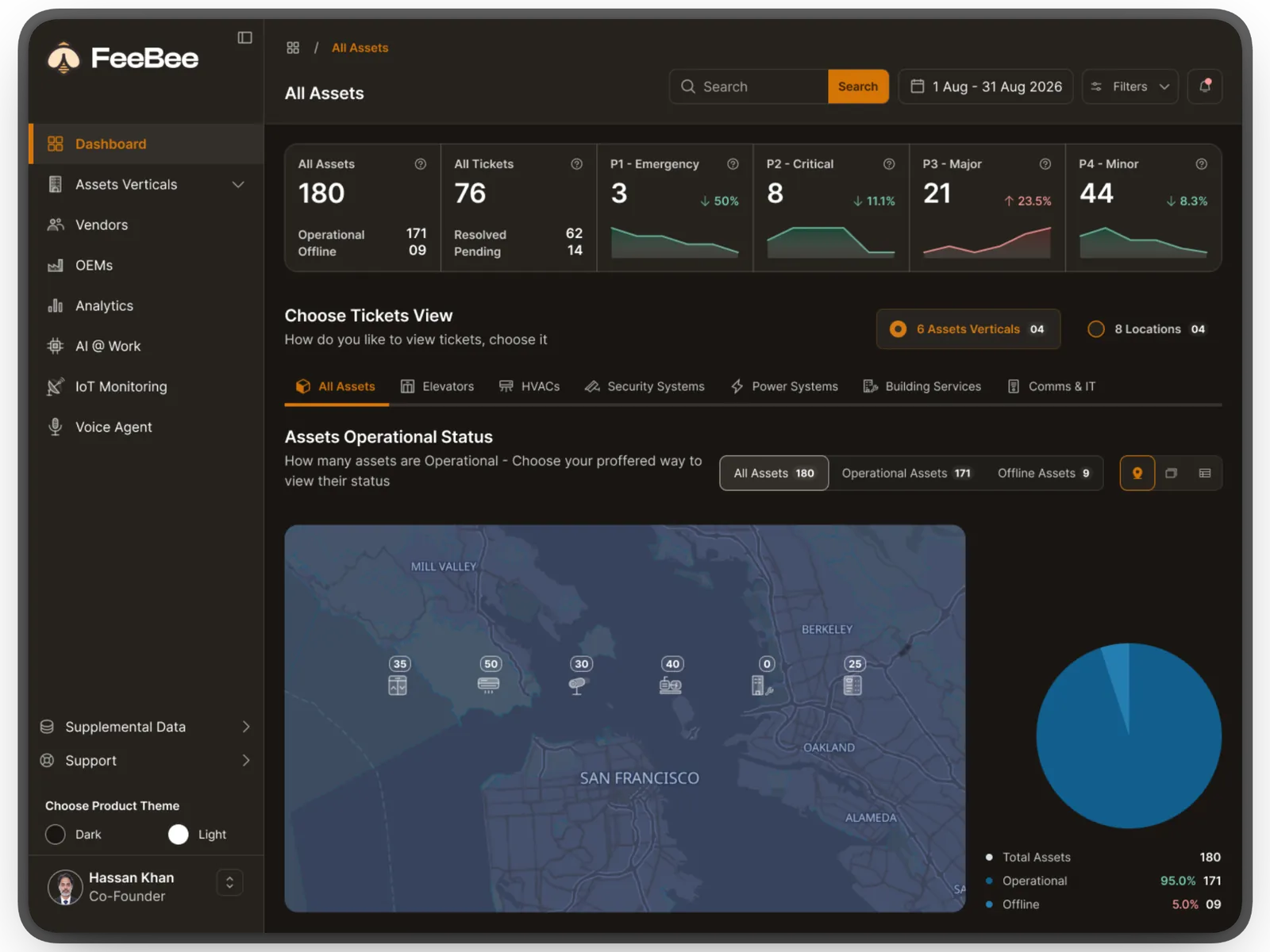Show help for P4 - Minor card
Screen dimensions: 1270x952
click(x=1202, y=164)
